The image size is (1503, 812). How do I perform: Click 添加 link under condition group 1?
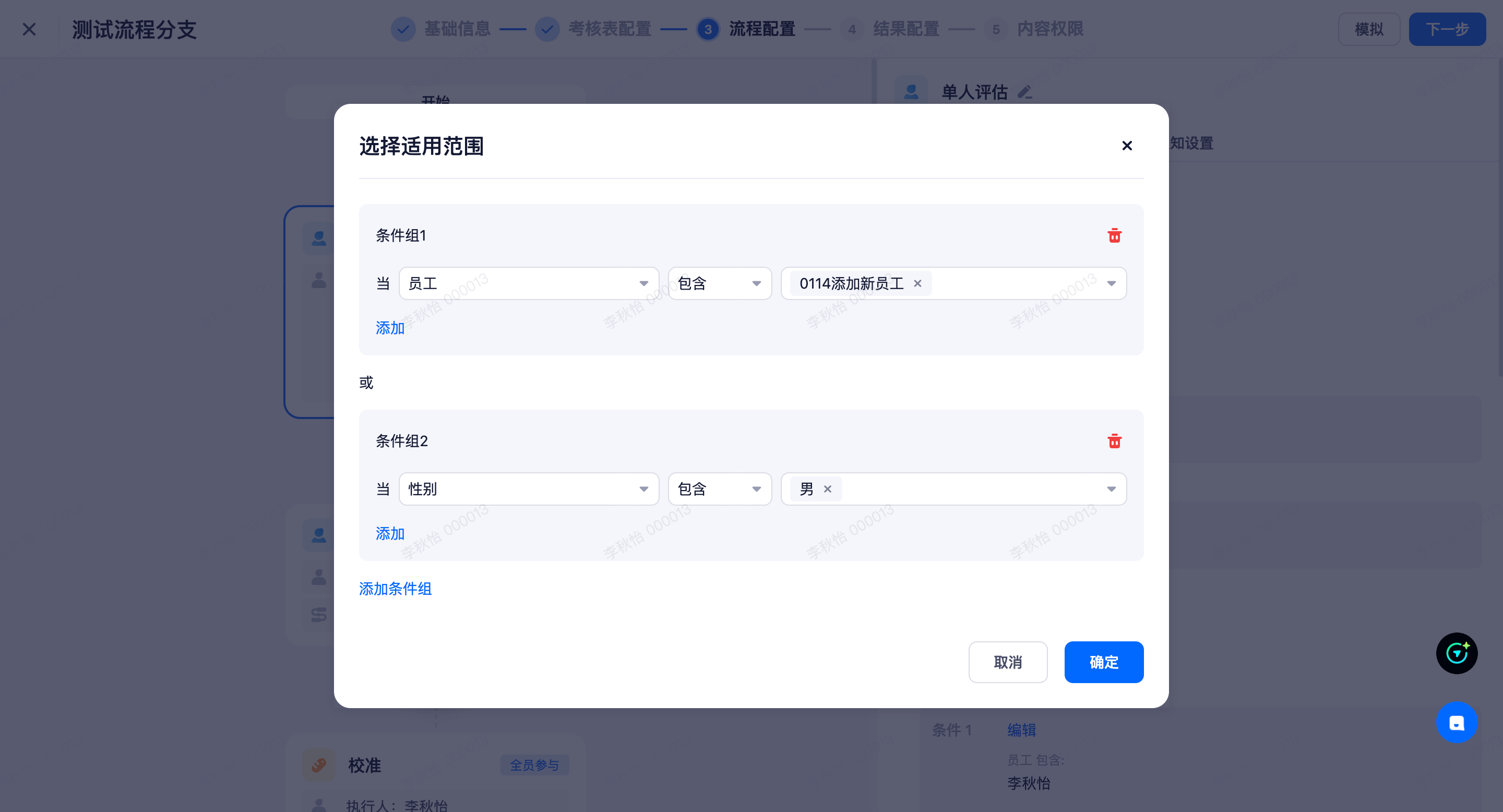(390, 328)
